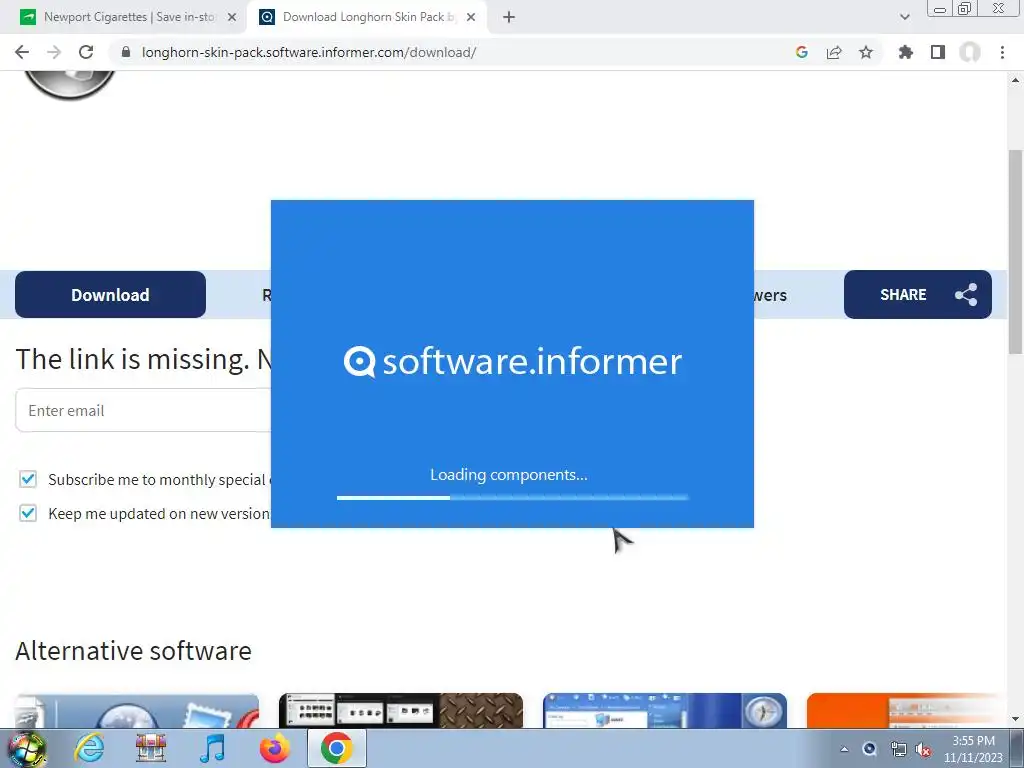Close the Download Longhorn Skin Pack tab
The height and width of the screenshot is (768, 1024).
(471, 17)
